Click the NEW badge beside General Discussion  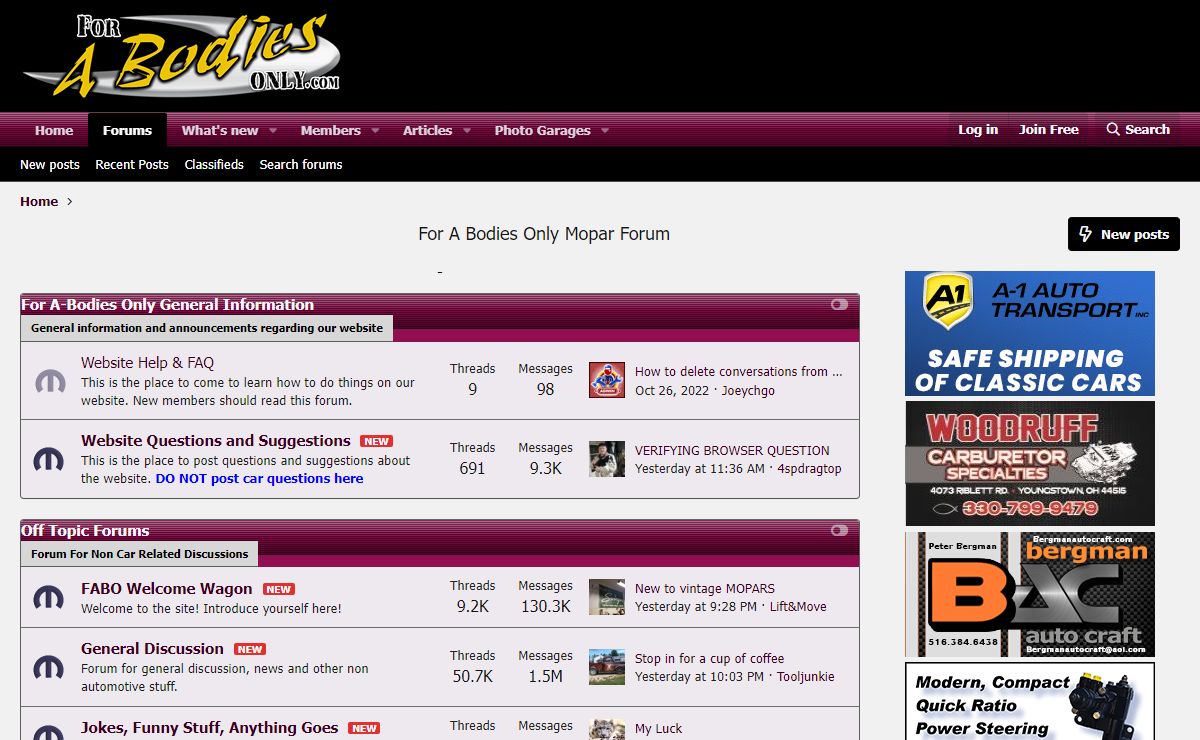(250, 649)
